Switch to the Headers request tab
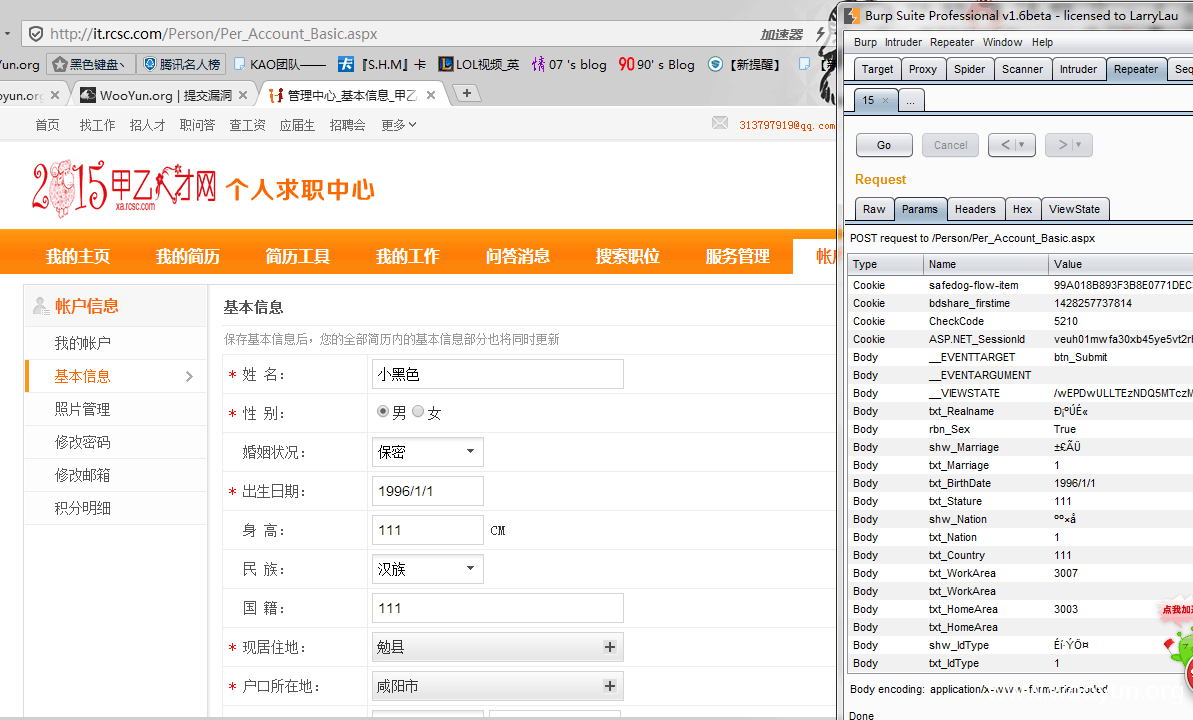The height and width of the screenshot is (720, 1193). tap(975, 209)
